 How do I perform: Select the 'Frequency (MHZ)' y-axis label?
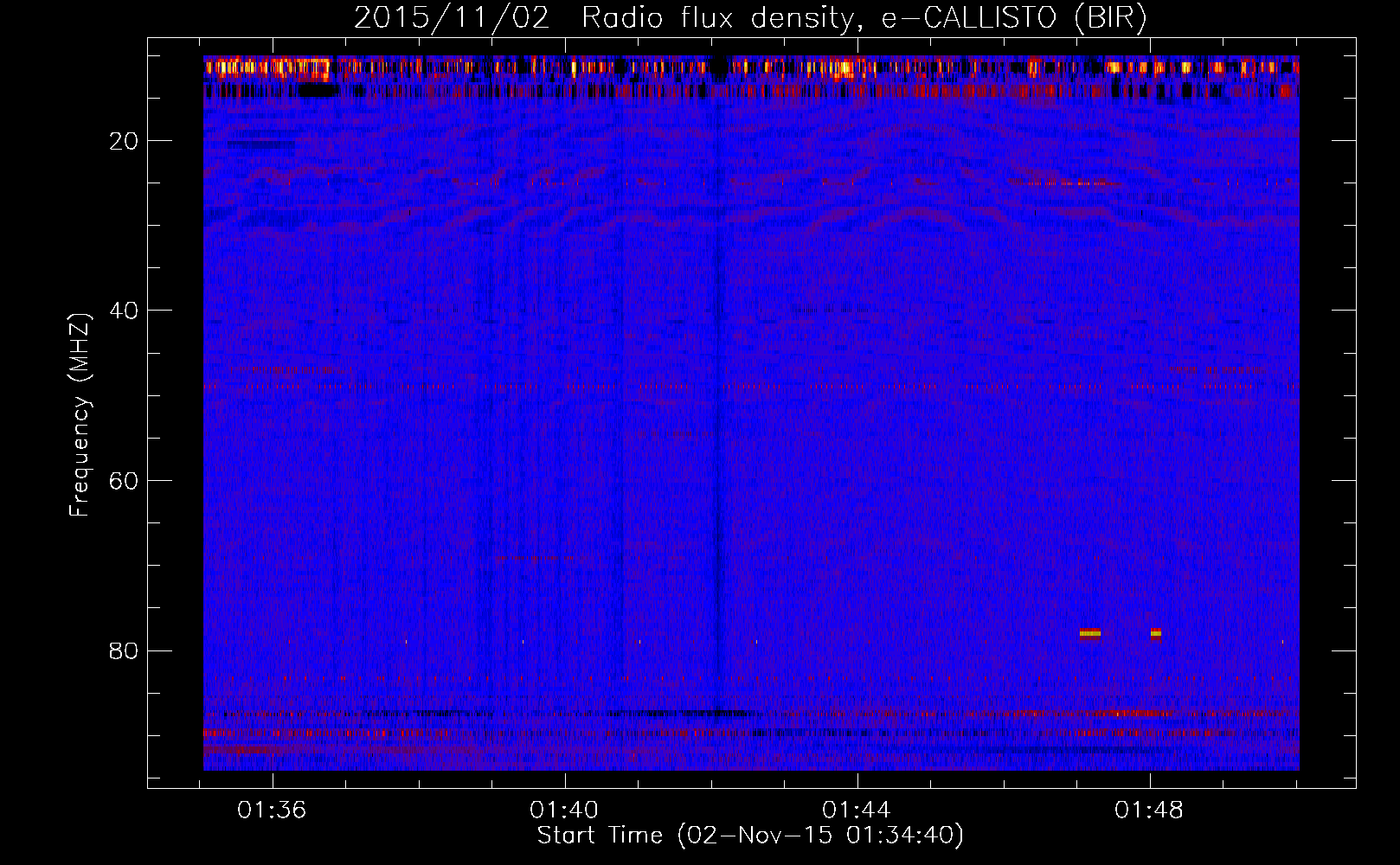(x=80, y=415)
